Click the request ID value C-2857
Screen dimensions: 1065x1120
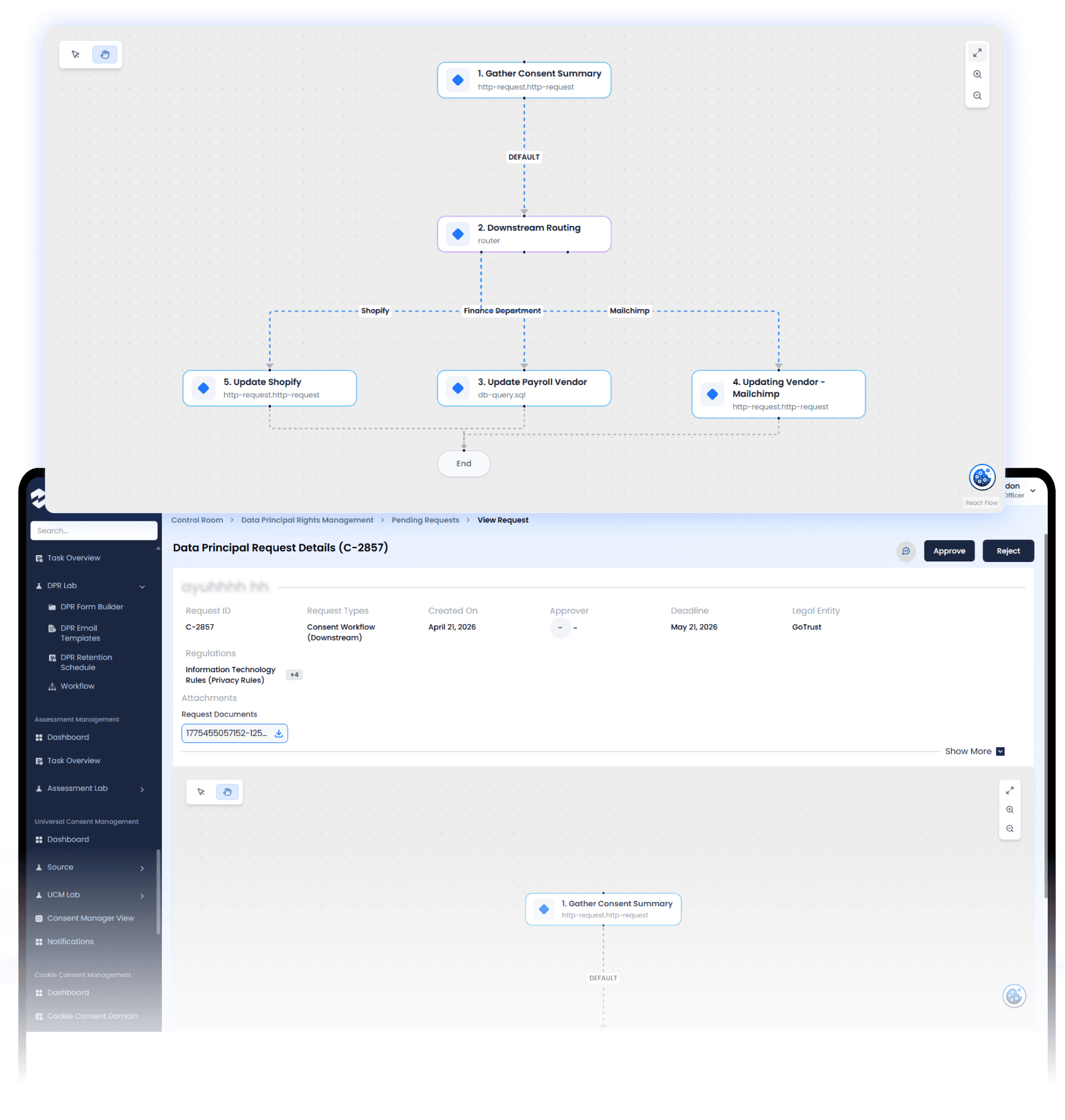(199, 627)
